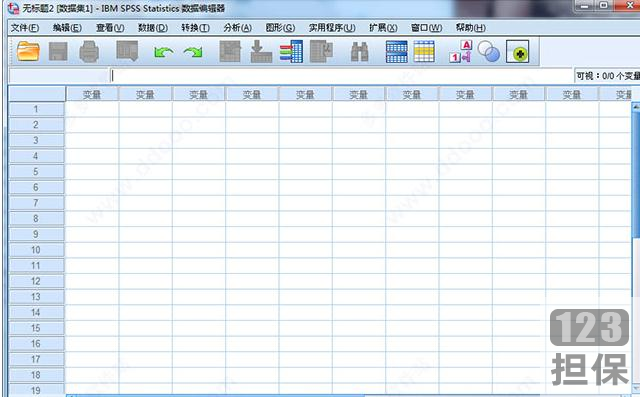Open Find with the binoculars icon

[360, 52]
